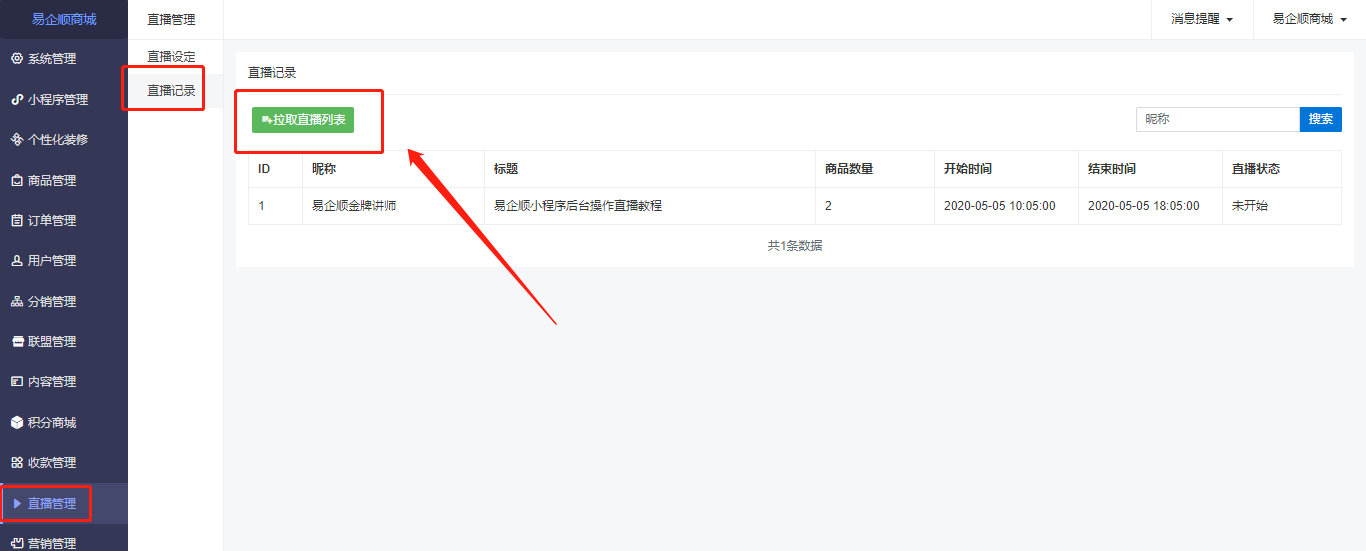The width and height of the screenshot is (1366, 551).
Task: Click the 易企顺金牌讲师 nickname cell
Action: click(354, 206)
